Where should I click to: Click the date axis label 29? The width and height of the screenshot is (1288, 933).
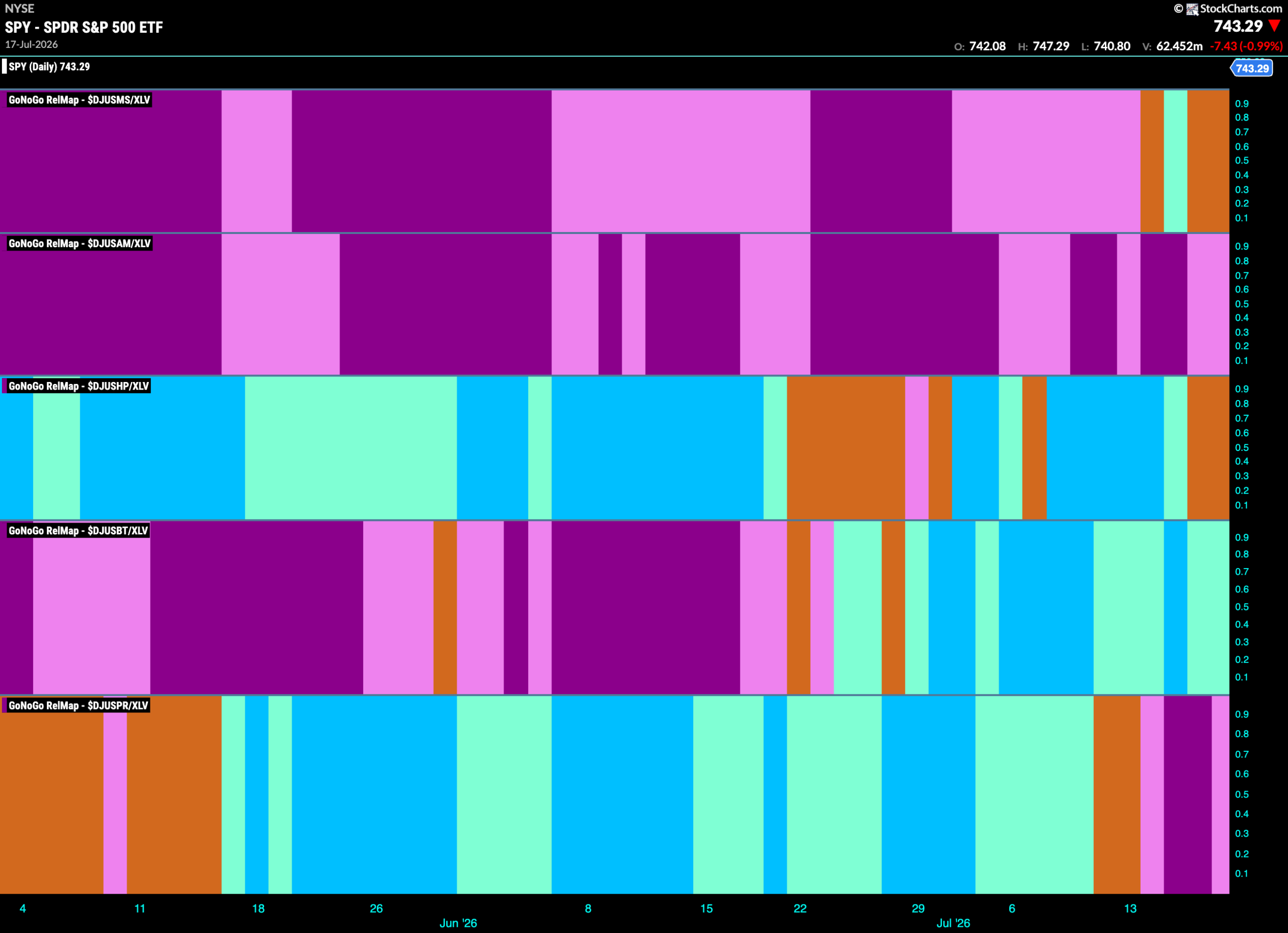[x=918, y=908]
